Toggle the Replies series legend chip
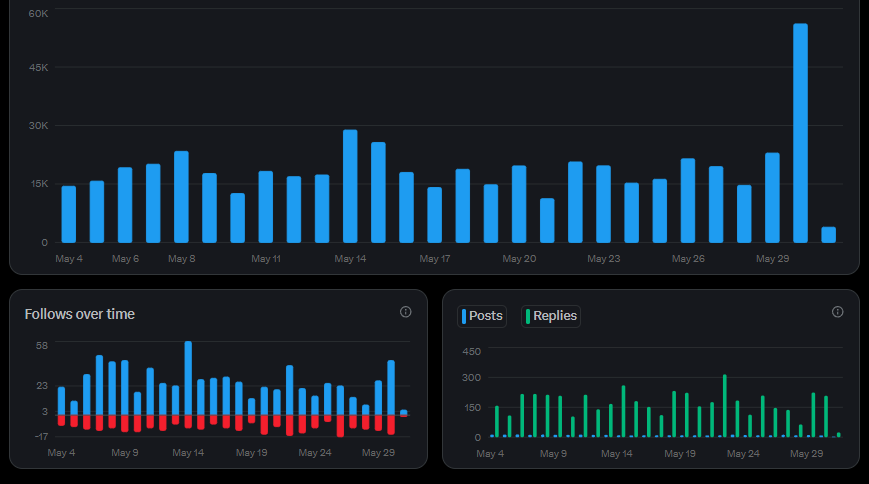 [x=551, y=316]
